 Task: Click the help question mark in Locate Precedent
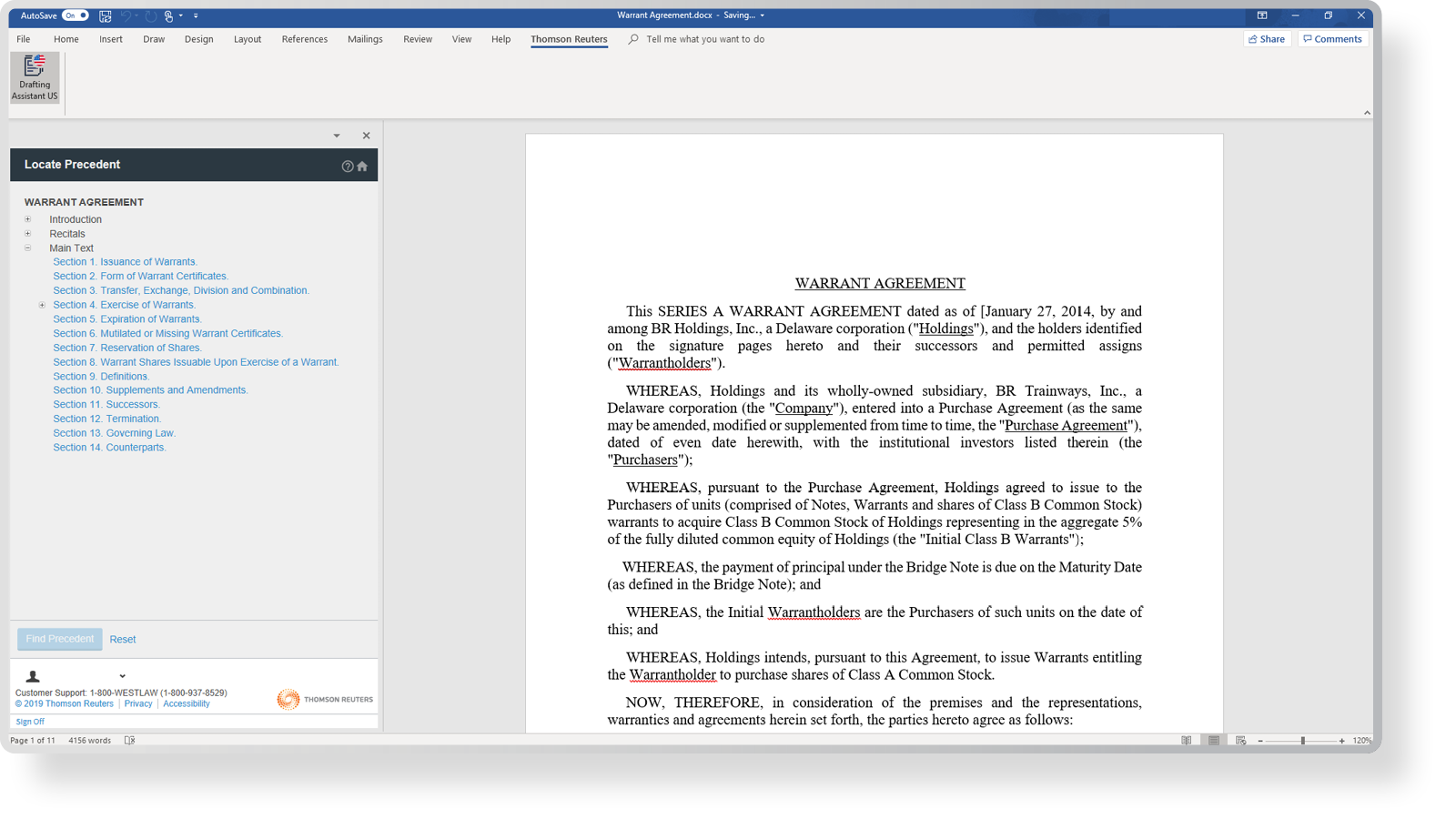coord(347,167)
